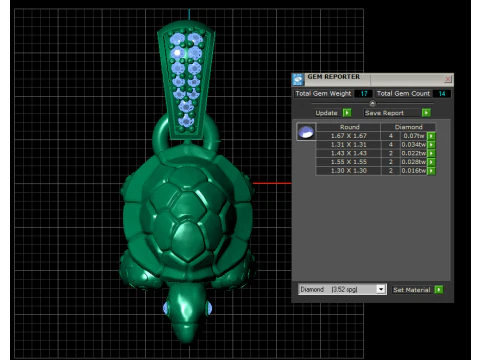The image size is (480, 360).
Task: Click the Gem Reporter title bar icon
Action: pos(298,80)
